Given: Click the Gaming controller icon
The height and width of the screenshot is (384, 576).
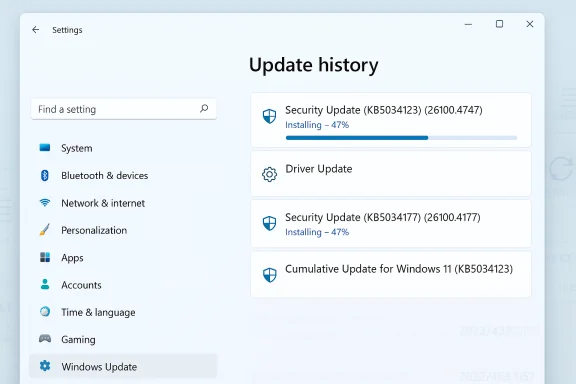Looking at the screenshot, I should point(45,338).
